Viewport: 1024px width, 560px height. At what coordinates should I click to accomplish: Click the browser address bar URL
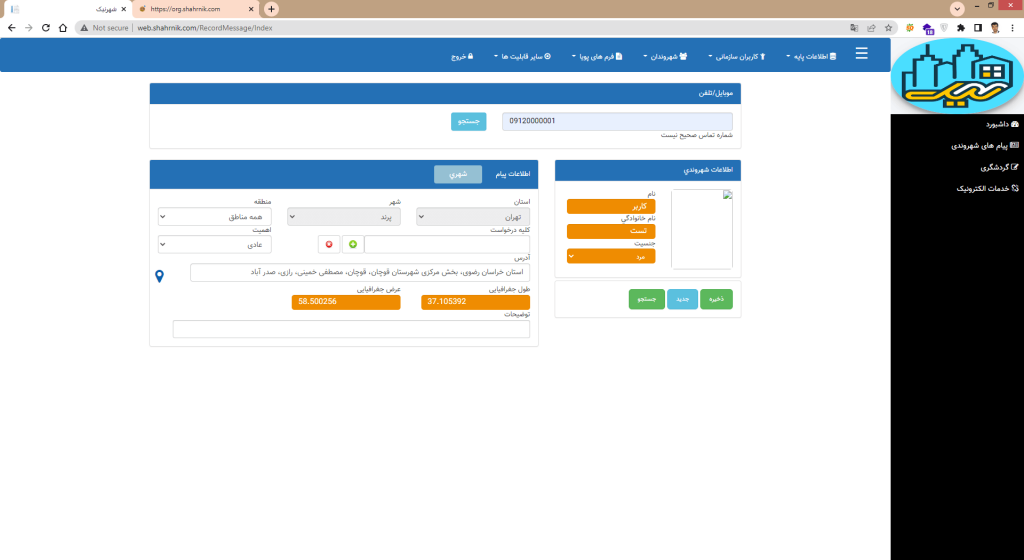point(204,28)
